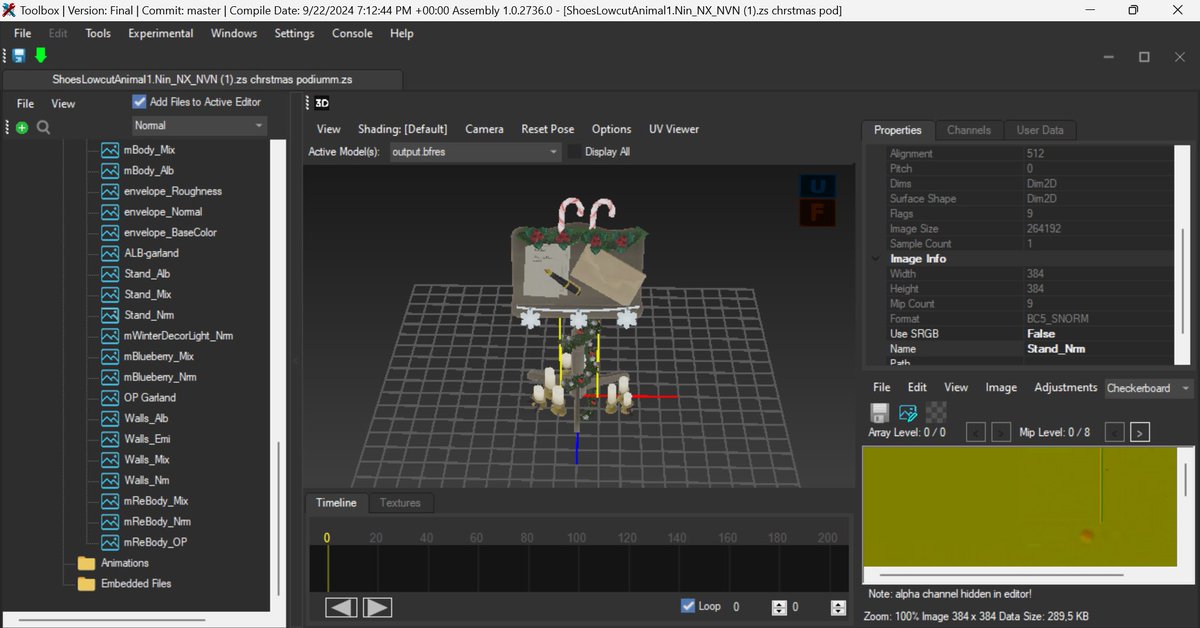1200x628 pixels.
Task: Click the green download arrow icon
Action: (41, 55)
